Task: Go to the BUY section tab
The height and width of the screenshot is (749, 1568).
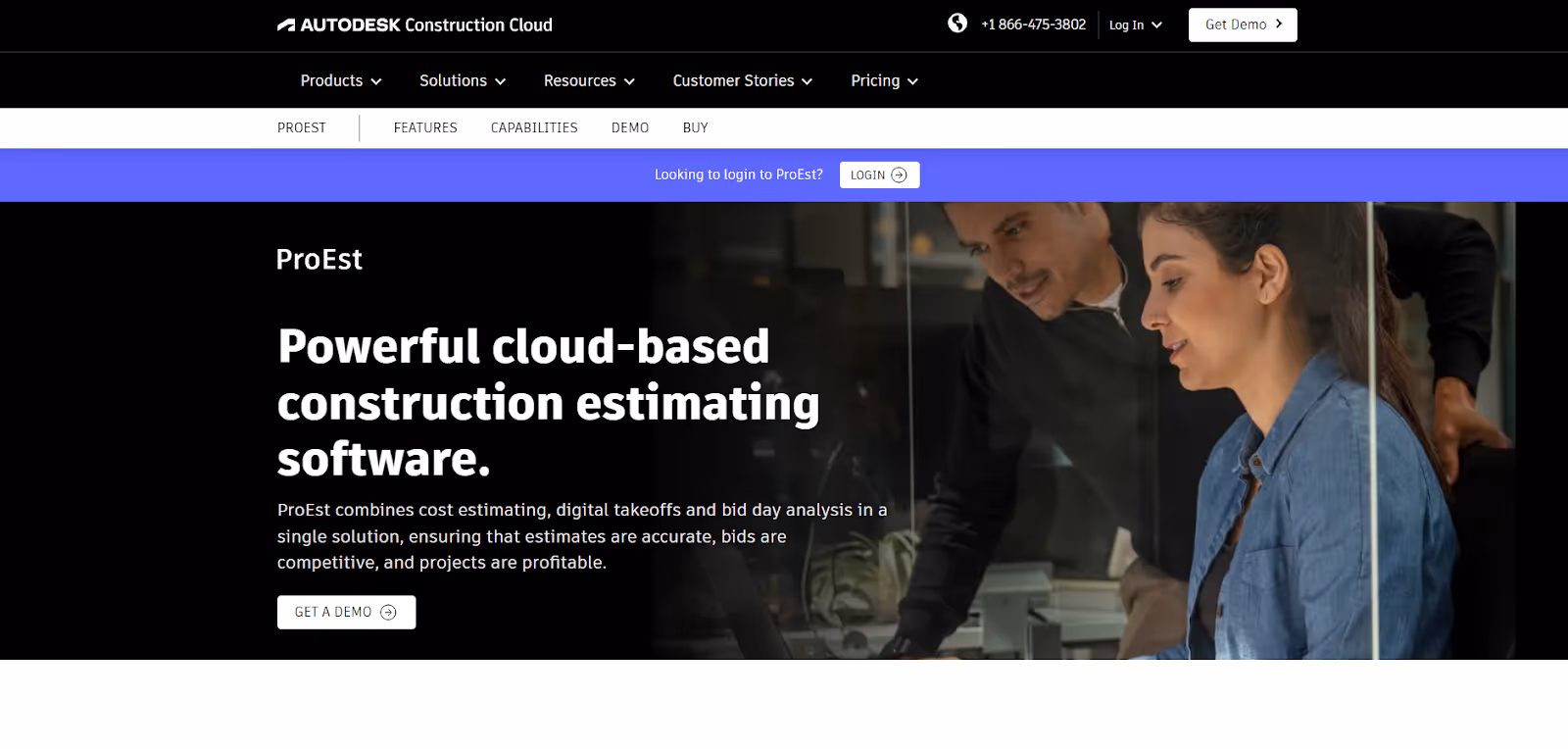Action: (696, 127)
